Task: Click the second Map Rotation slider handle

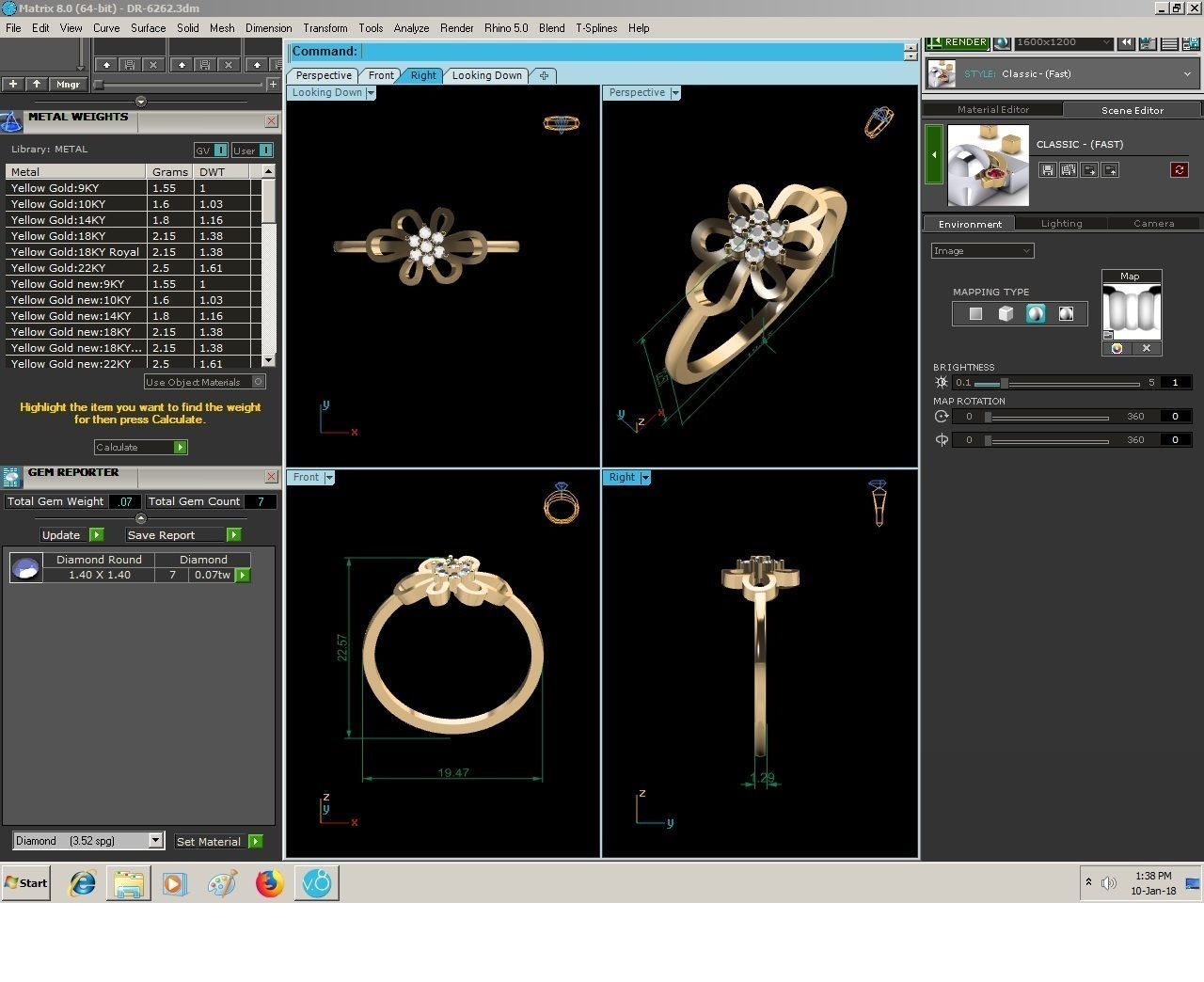Action: pyautogui.click(x=988, y=440)
